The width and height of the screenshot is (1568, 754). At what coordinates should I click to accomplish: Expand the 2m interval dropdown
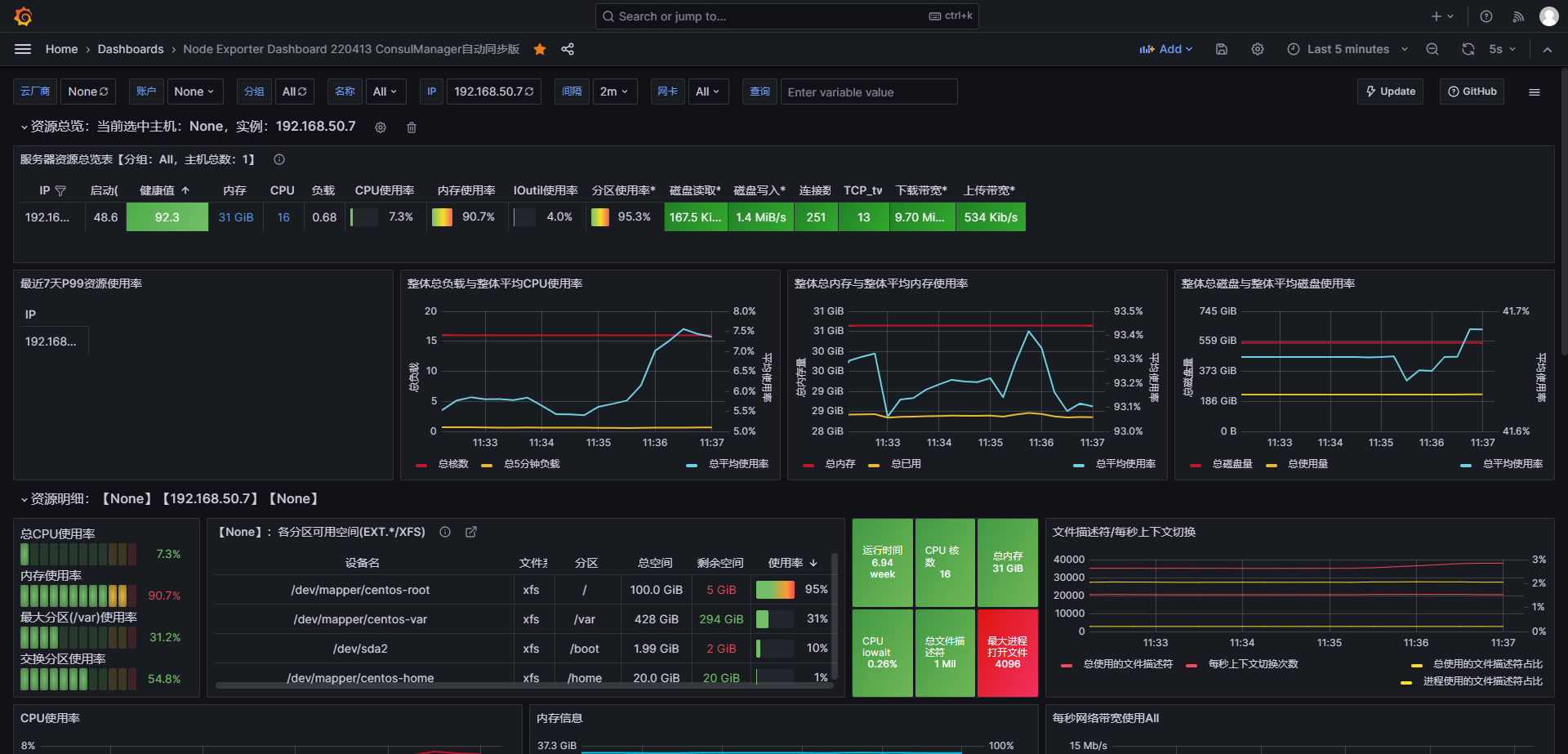tap(614, 91)
